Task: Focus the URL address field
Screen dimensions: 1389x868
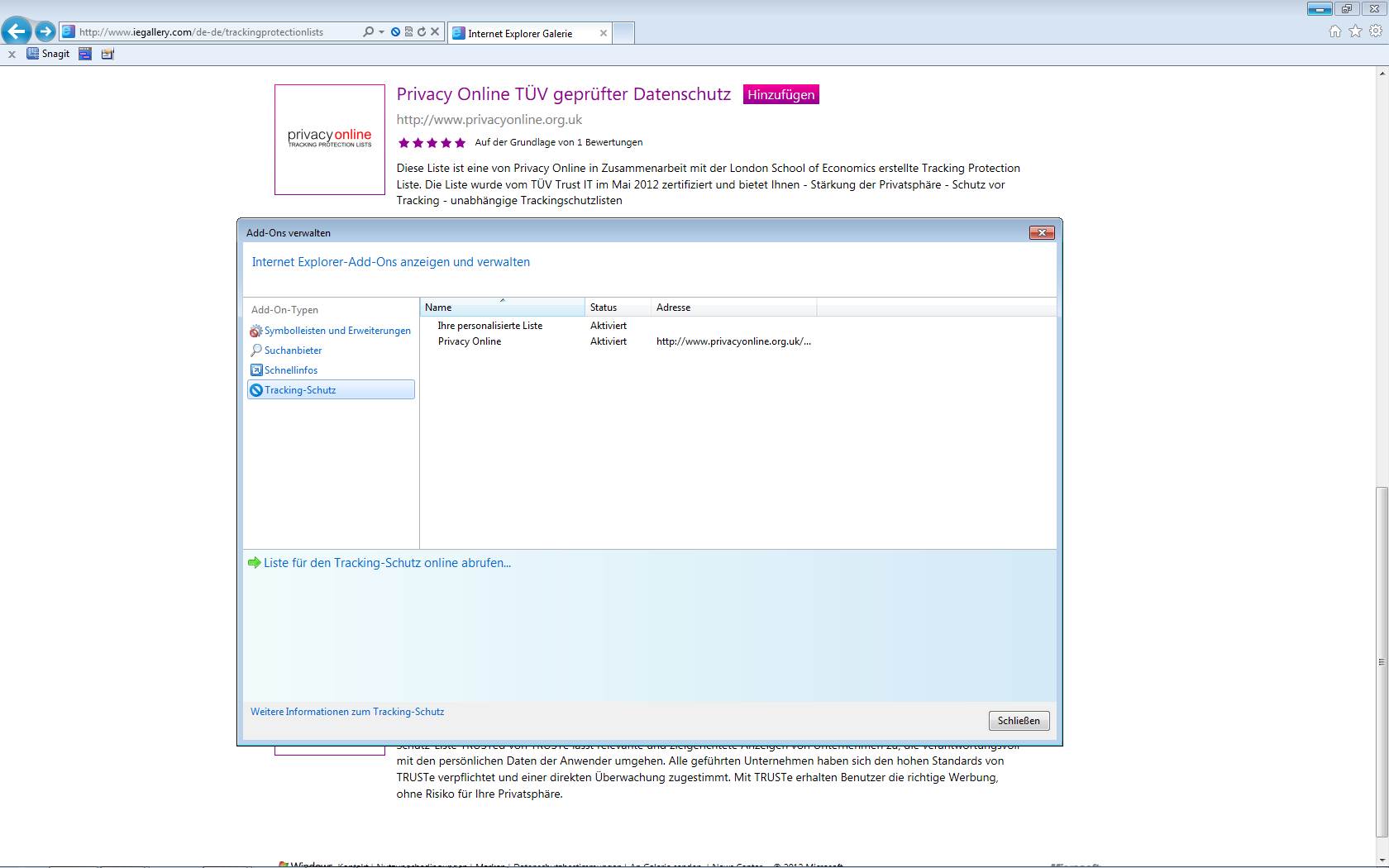Action: (218, 31)
